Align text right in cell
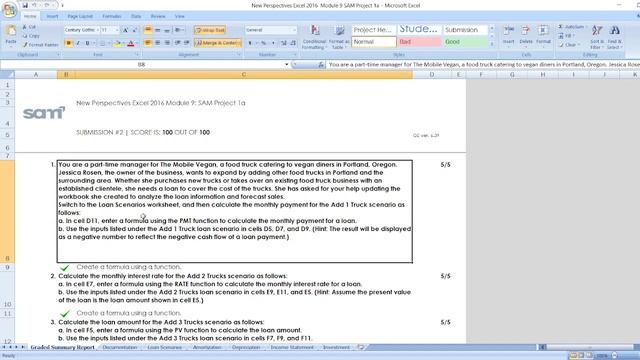Image resolution: width=640 pixels, height=360 pixels. 167,43
